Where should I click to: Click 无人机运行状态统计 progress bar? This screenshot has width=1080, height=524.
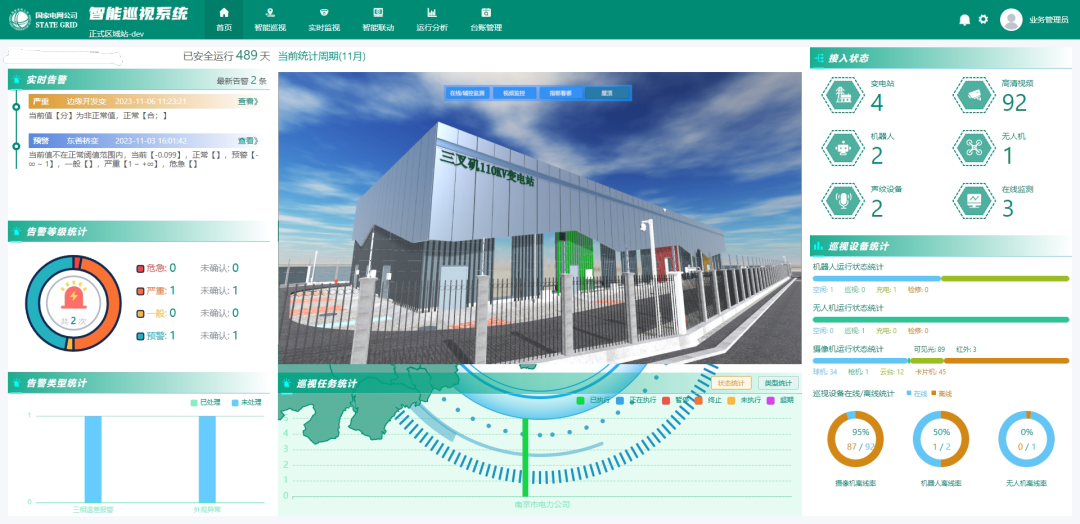coord(941,319)
